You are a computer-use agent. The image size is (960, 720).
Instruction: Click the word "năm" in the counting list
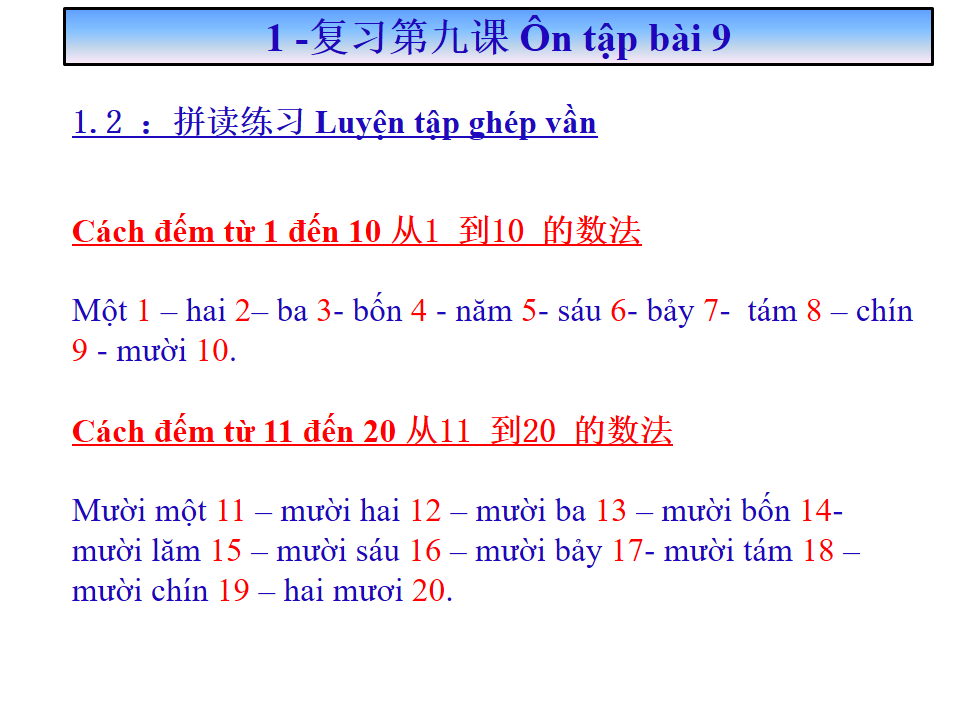pos(483,311)
